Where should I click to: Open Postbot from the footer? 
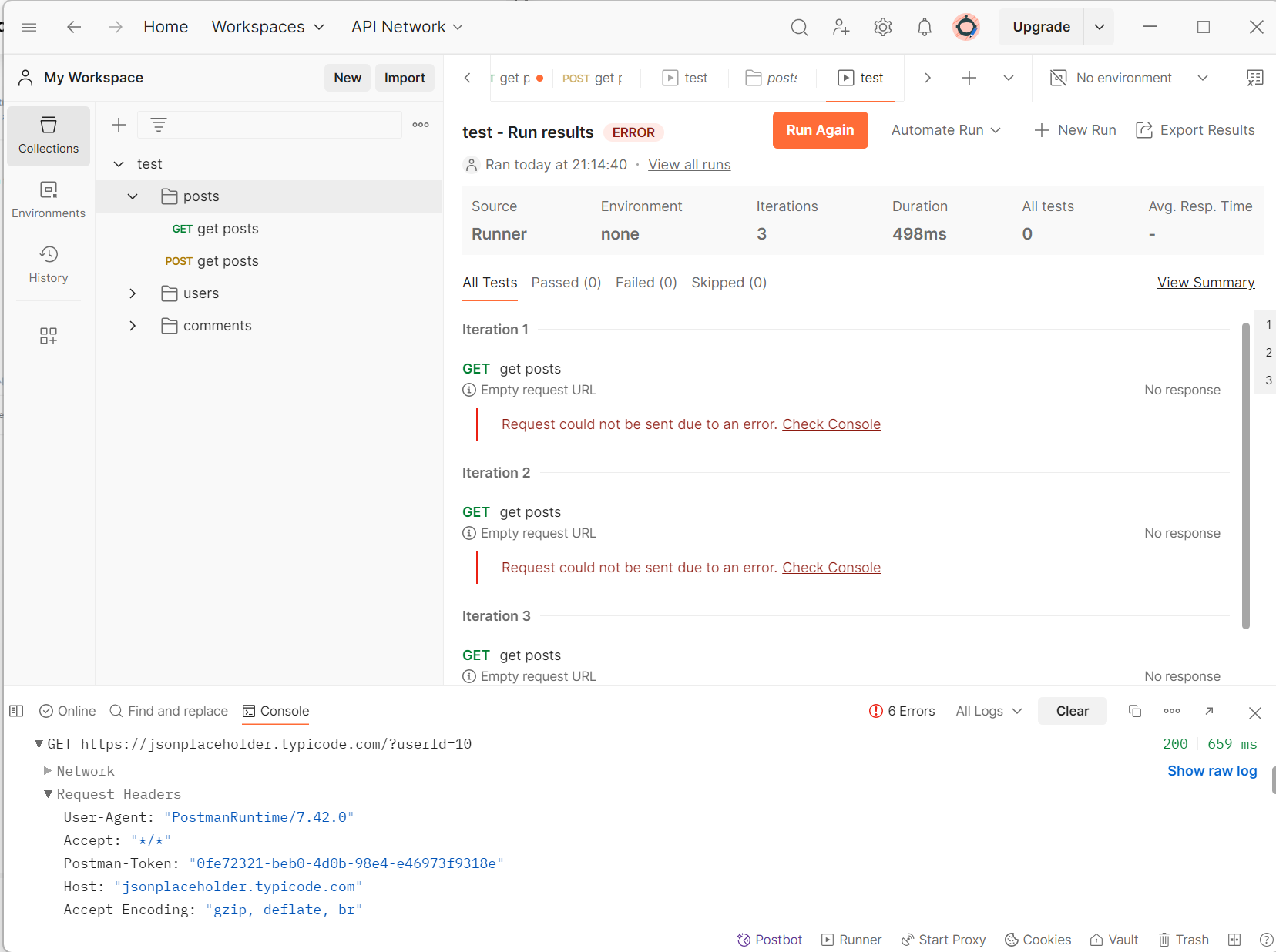[770, 940]
